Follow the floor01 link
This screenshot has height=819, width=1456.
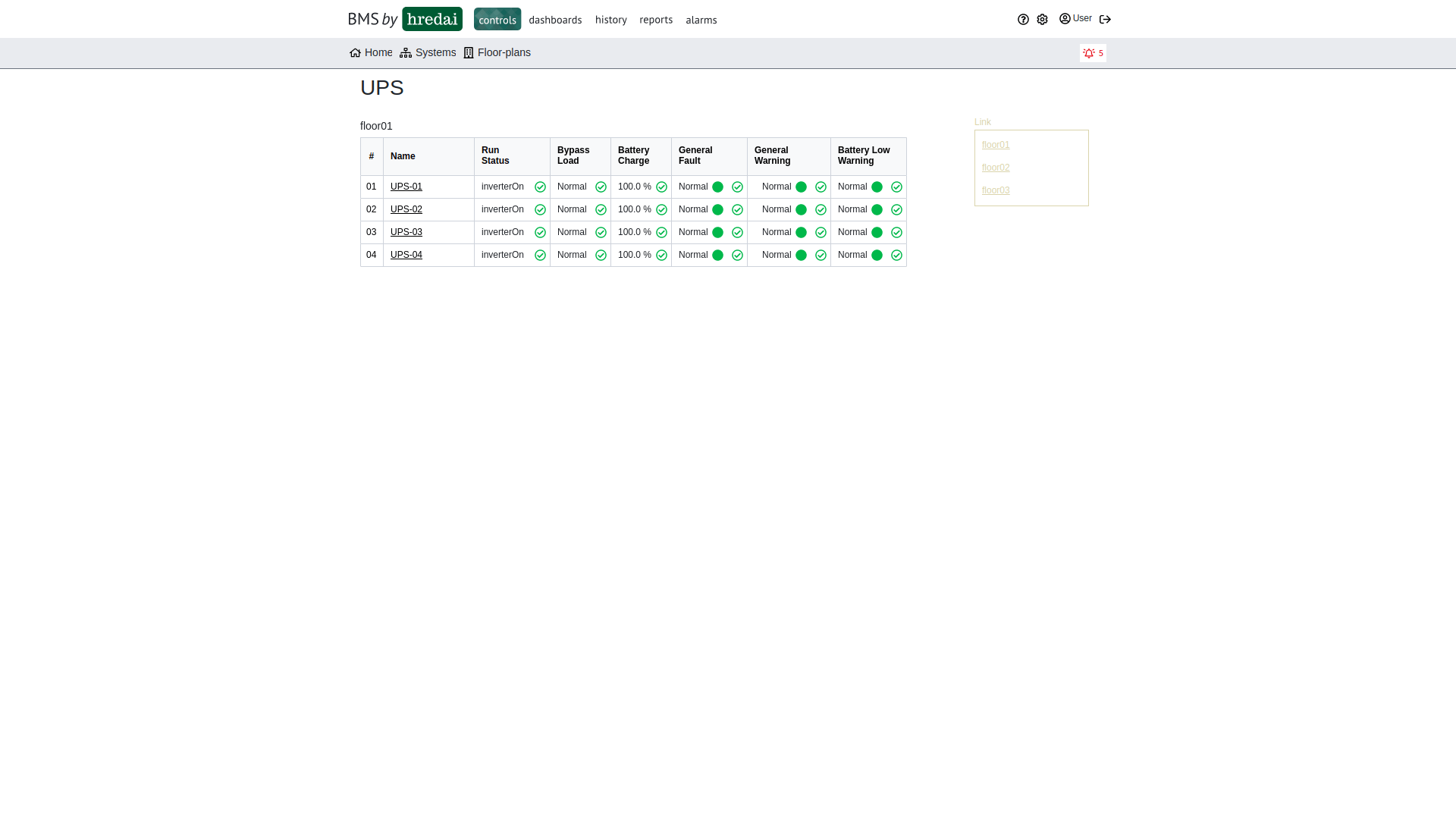click(996, 145)
